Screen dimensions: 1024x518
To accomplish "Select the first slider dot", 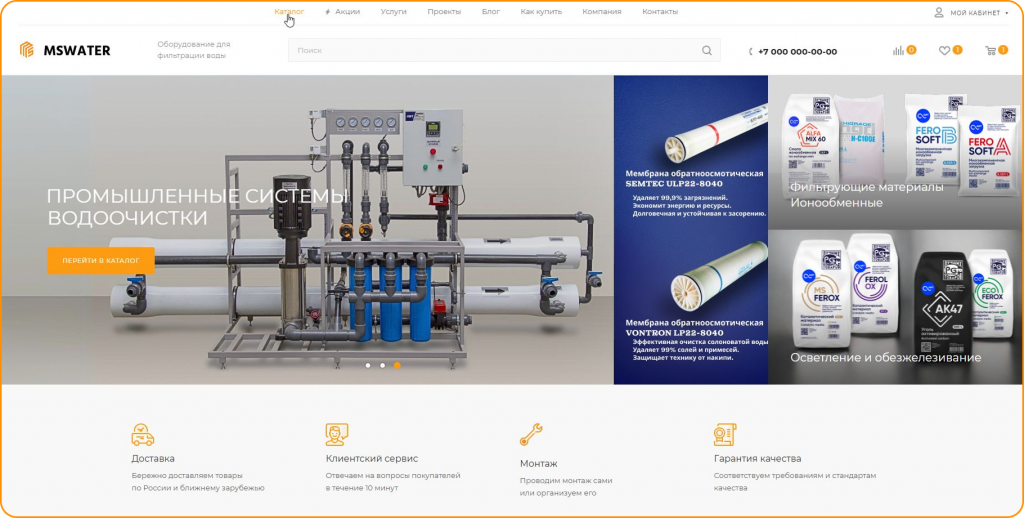I will [368, 365].
